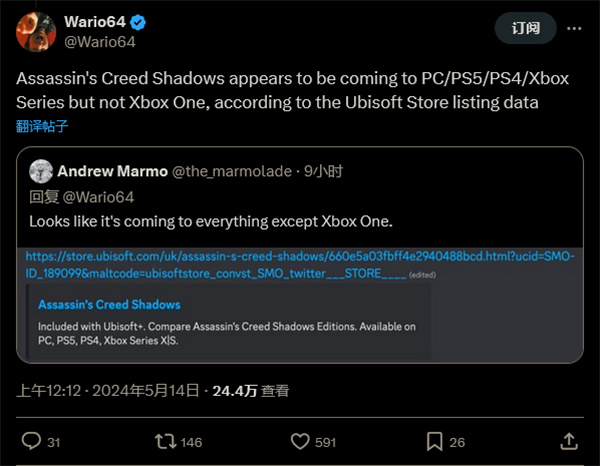Open Andrew Marmo's small avatar
The height and width of the screenshot is (466, 600).
tap(41, 171)
